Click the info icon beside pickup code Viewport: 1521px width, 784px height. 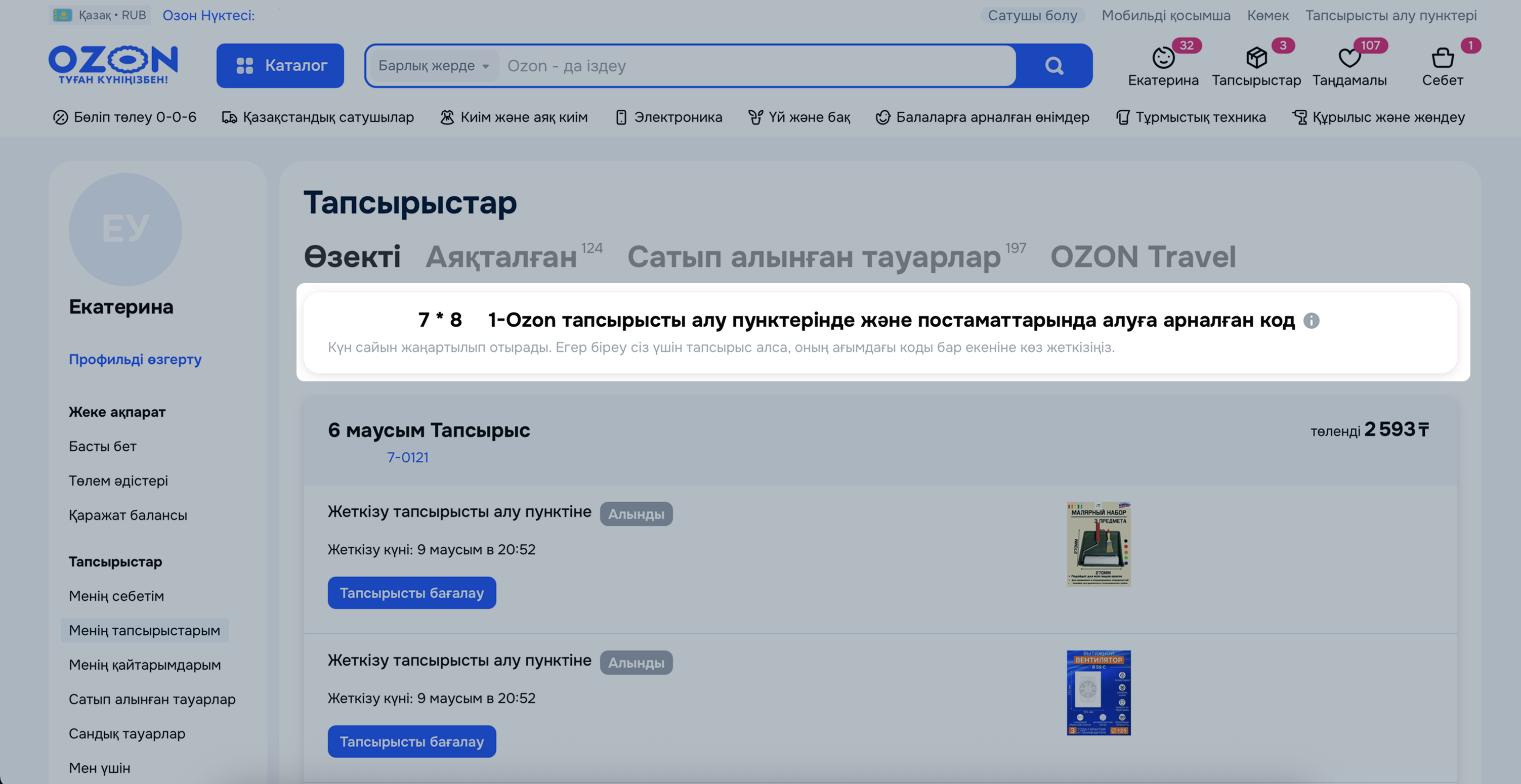[x=1311, y=321]
